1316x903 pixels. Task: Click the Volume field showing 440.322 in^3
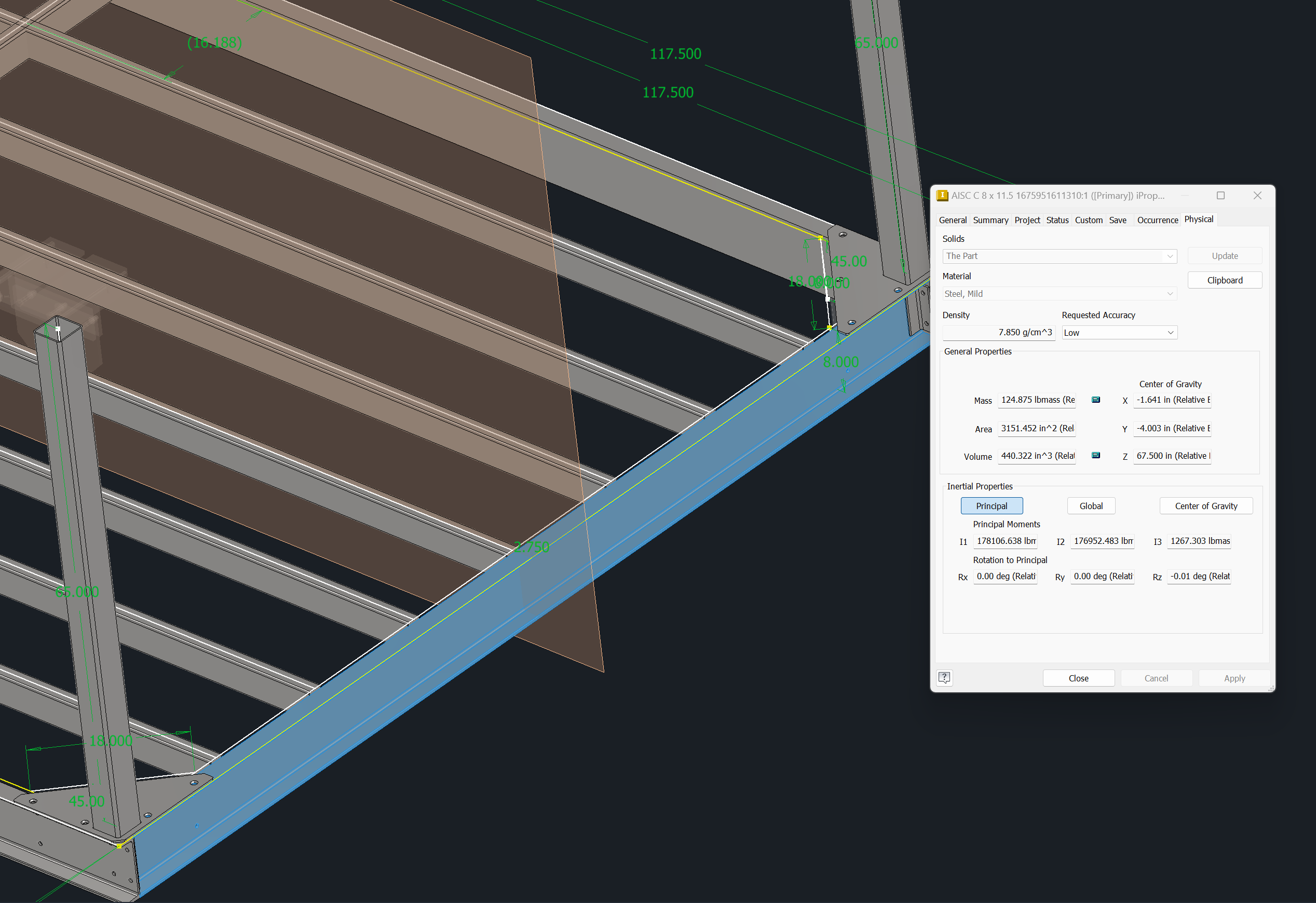tap(1036, 456)
